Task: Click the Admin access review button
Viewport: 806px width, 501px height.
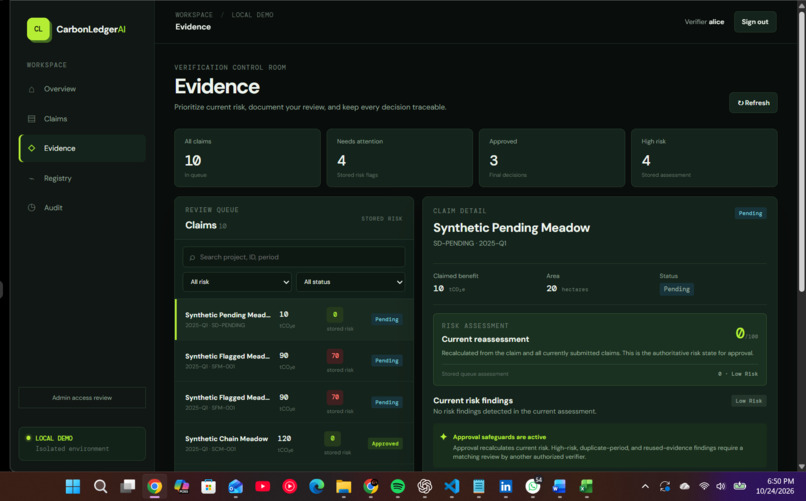Action: click(82, 398)
